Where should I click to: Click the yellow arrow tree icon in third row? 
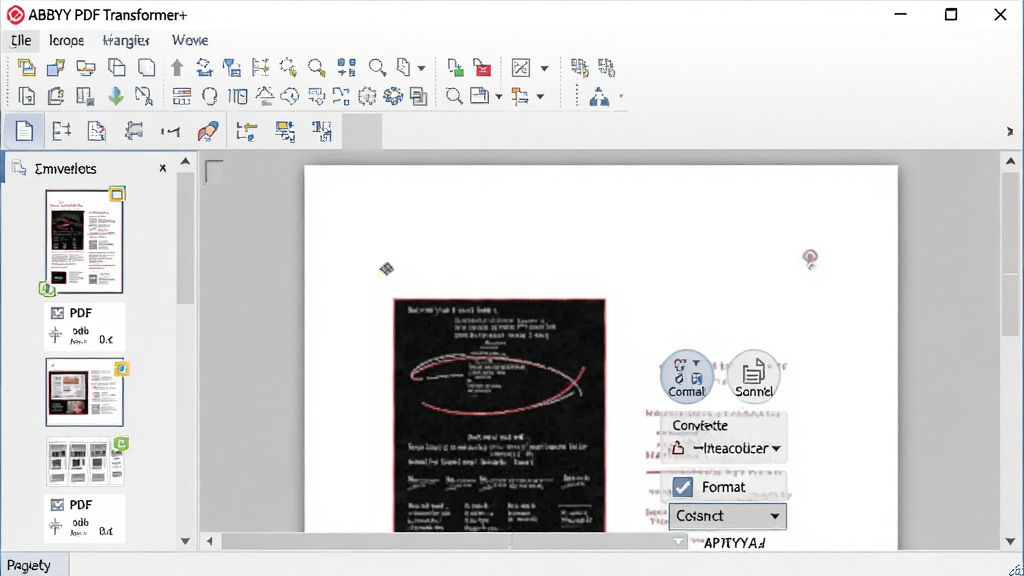point(246,131)
